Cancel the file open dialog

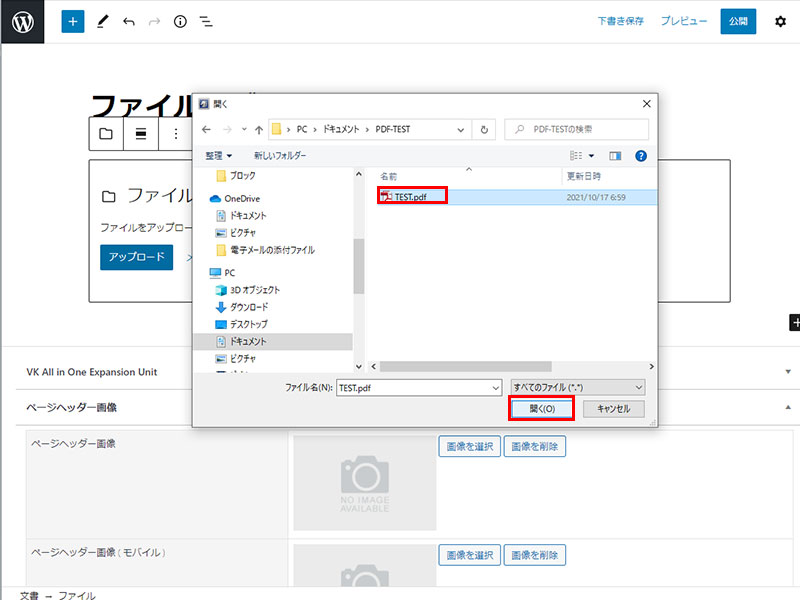click(614, 409)
